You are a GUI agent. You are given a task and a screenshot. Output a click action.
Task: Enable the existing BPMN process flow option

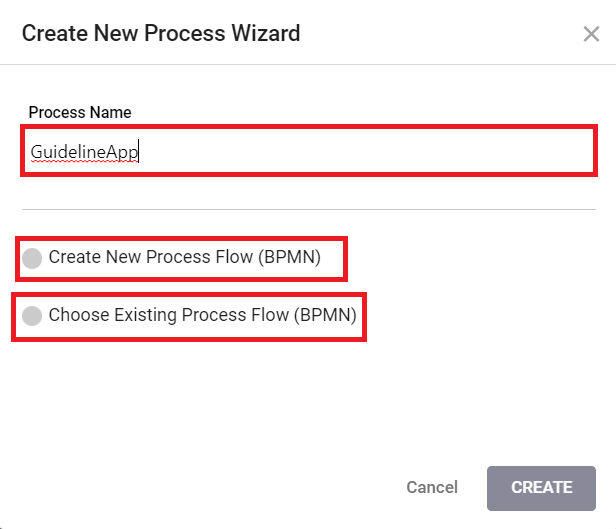pos(32,316)
